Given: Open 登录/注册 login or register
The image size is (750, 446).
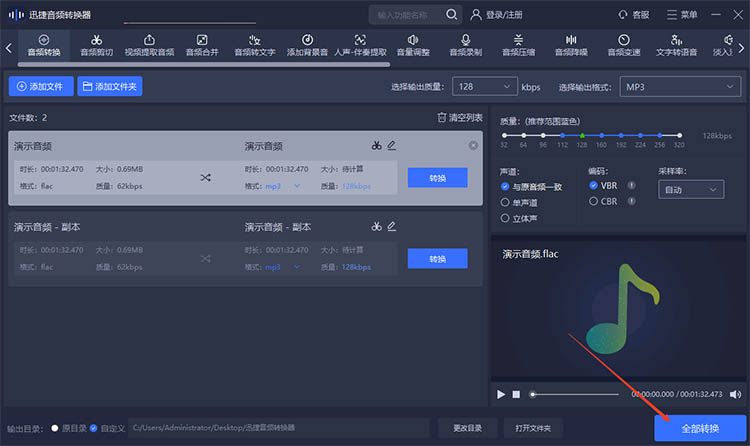Looking at the screenshot, I should coord(496,15).
